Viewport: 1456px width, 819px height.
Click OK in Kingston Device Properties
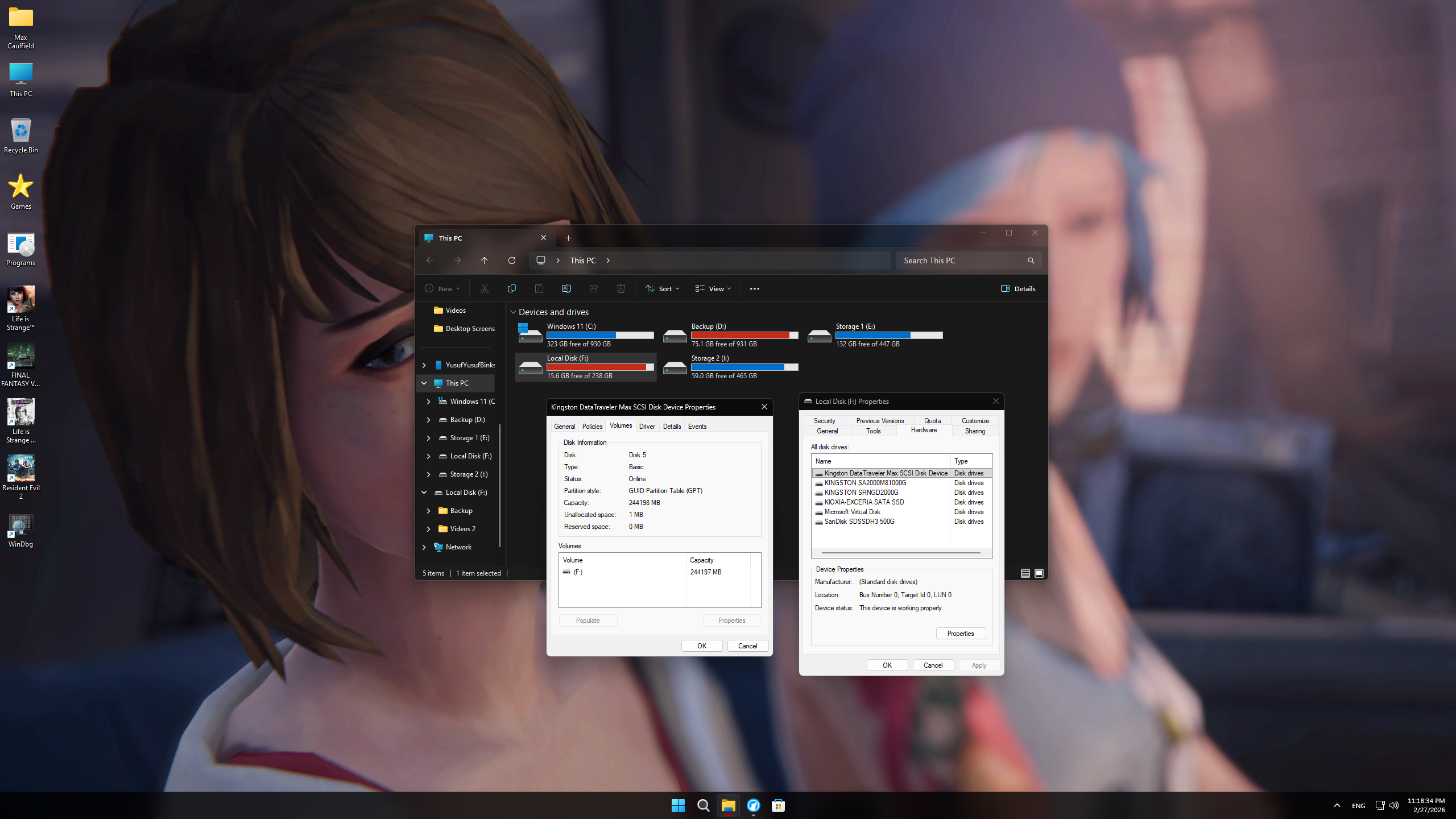pos(702,646)
